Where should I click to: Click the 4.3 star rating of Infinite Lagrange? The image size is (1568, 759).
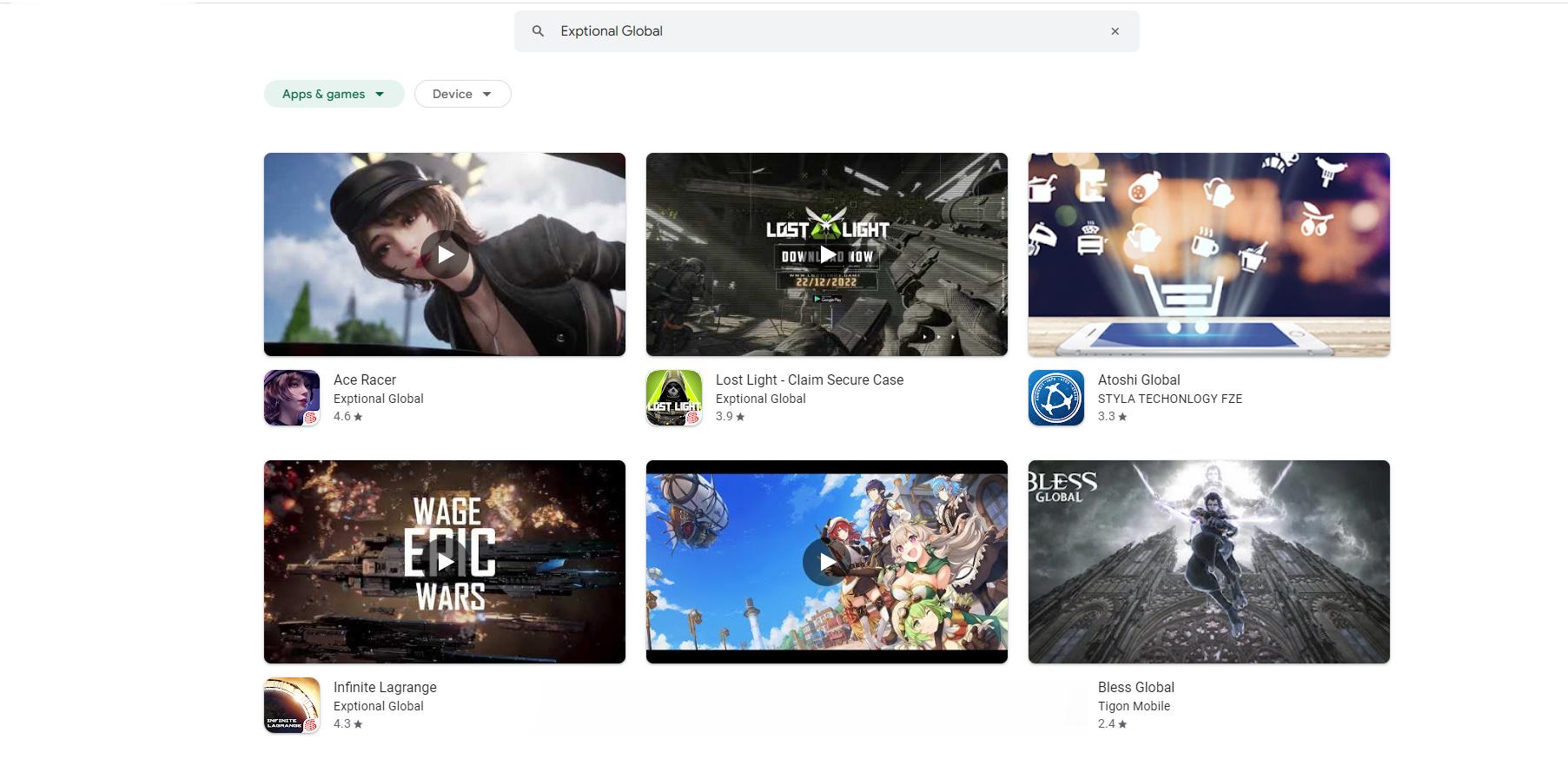[x=348, y=724]
